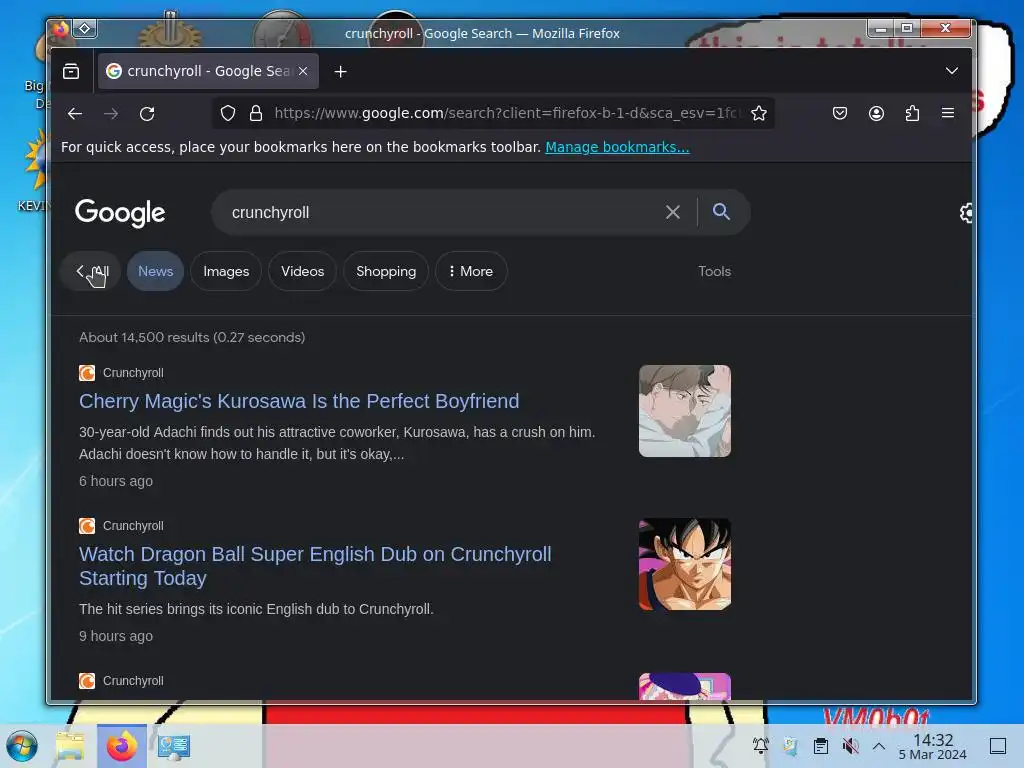Open the window menu icon in titlebar
This screenshot has width=1024, height=768.
click(61, 29)
